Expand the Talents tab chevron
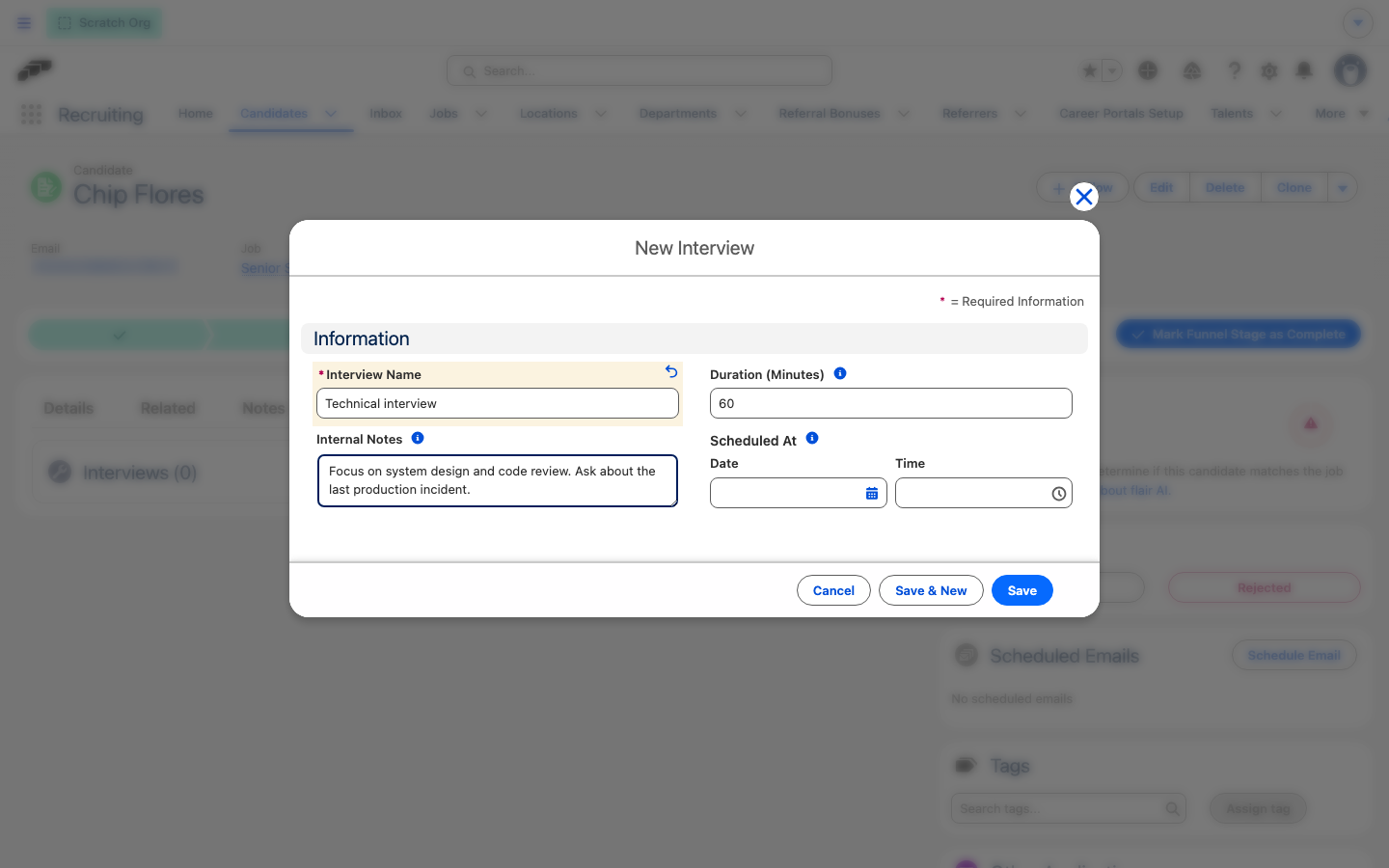 click(1276, 114)
